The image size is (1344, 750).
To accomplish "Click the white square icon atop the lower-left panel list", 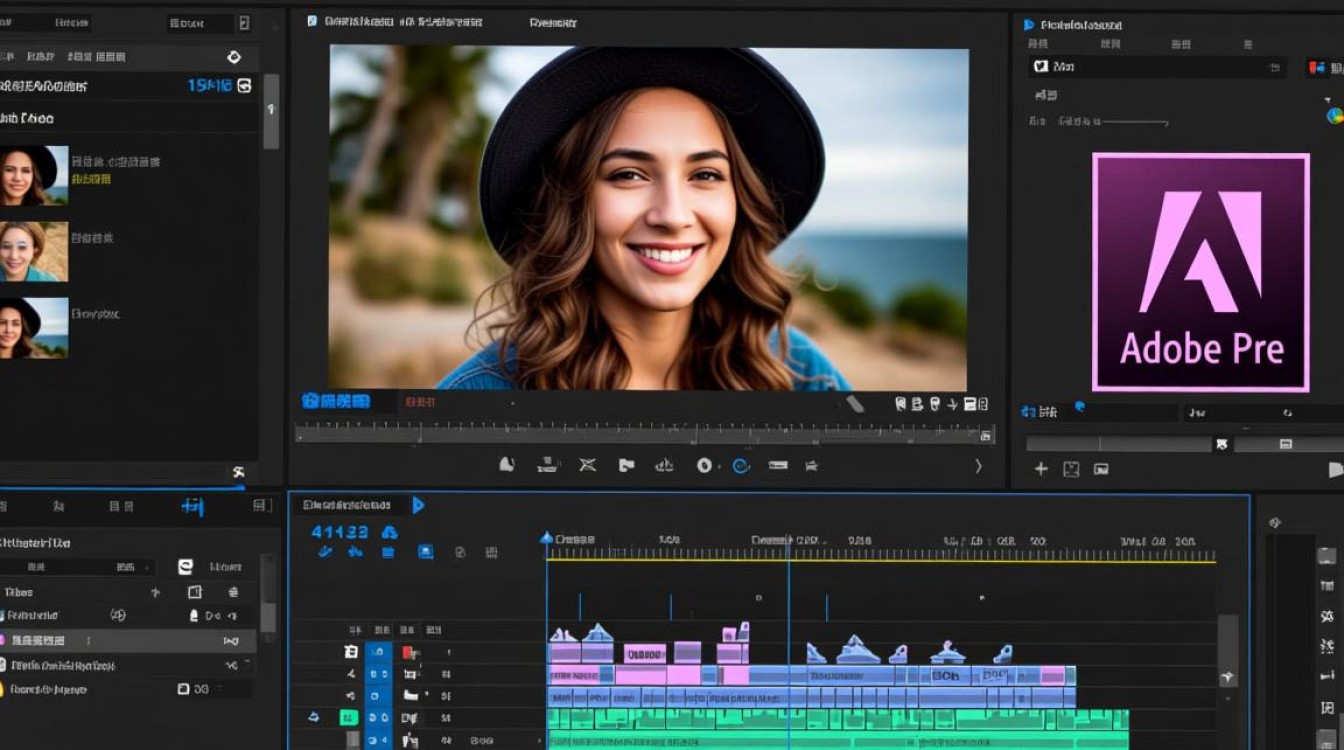I will coord(185,567).
